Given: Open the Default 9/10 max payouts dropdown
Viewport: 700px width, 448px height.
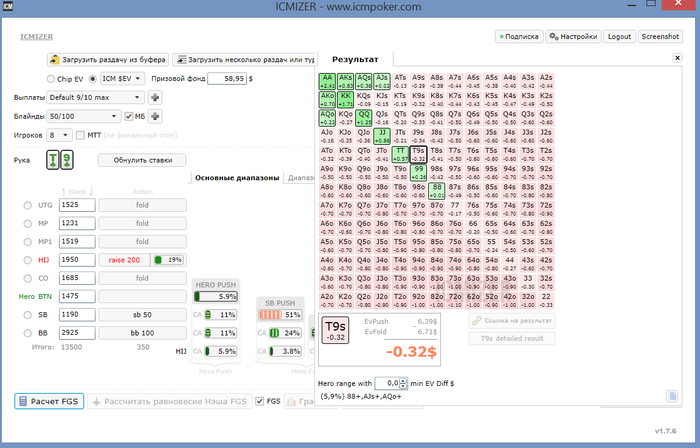Looking at the screenshot, I should (x=96, y=97).
